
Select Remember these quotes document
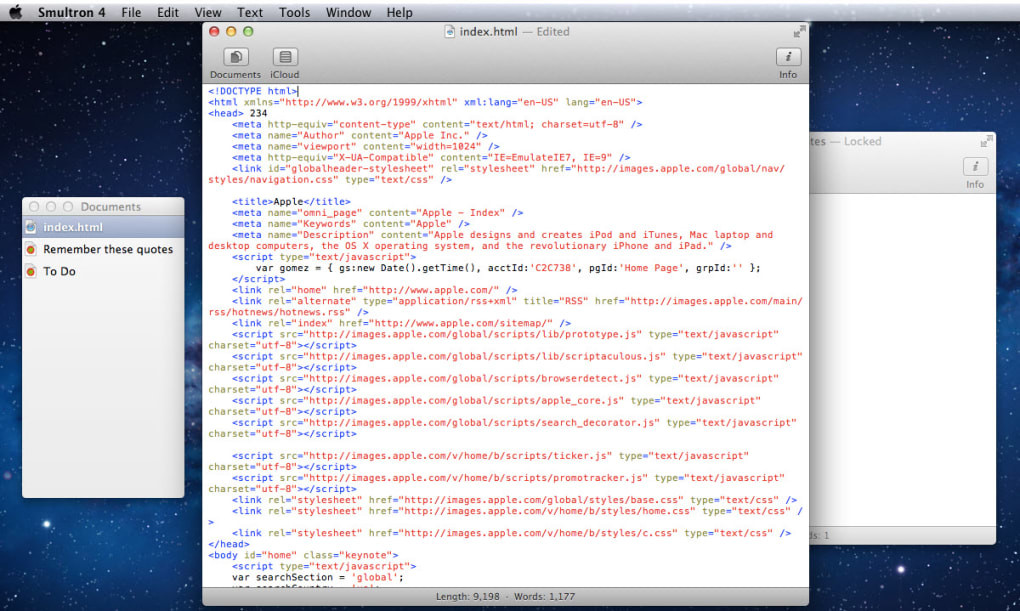click(x=103, y=249)
